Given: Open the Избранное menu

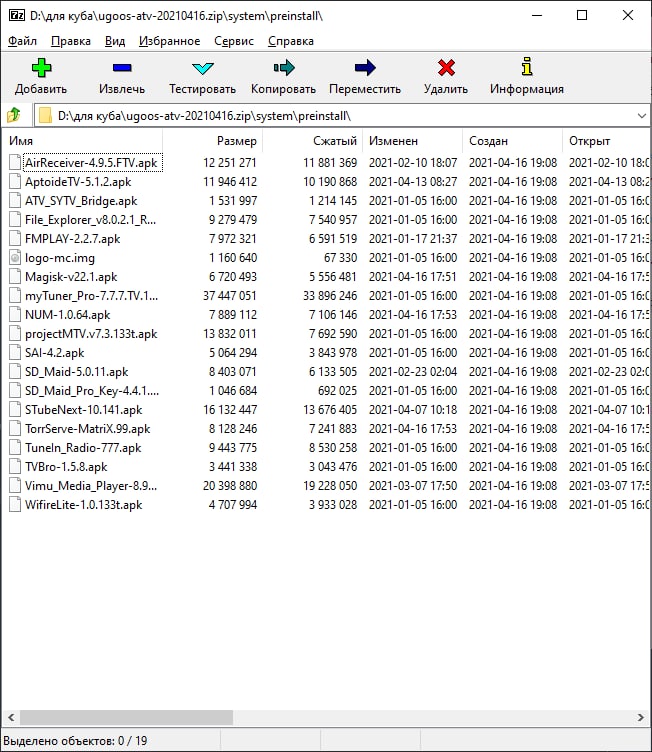Looking at the screenshot, I should click(x=170, y=41).
